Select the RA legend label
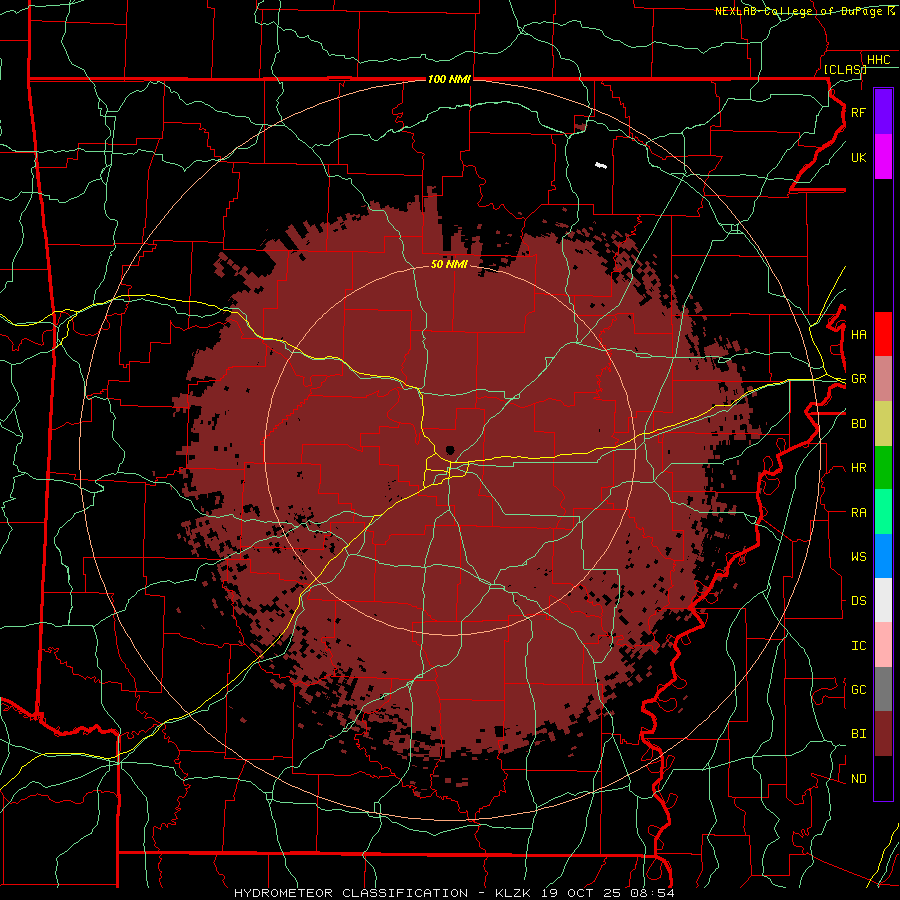 (x=858, y=513)
